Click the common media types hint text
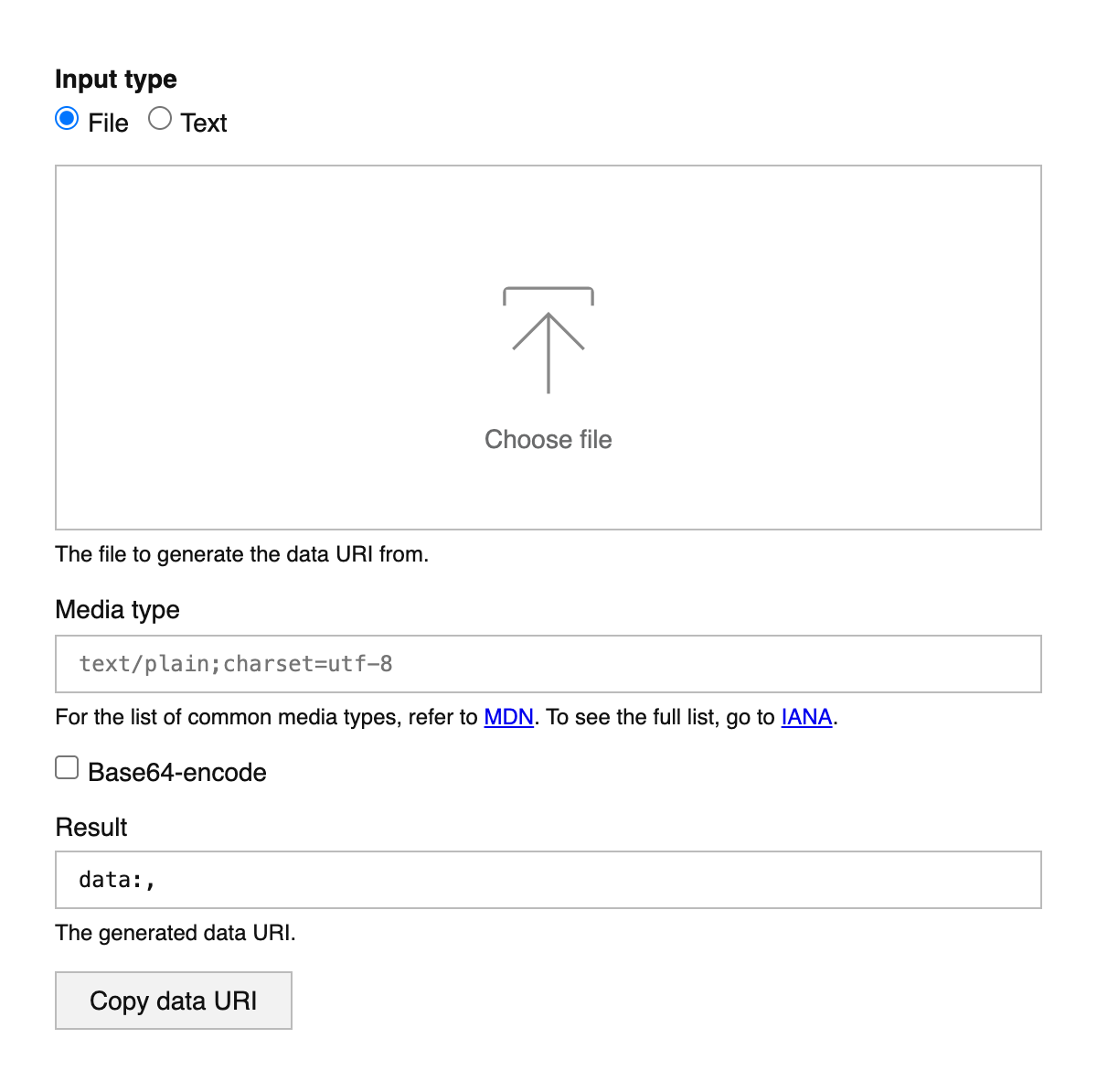Screen dimensions: 1097x1092 pyautogui.click(x=265, y=717)
